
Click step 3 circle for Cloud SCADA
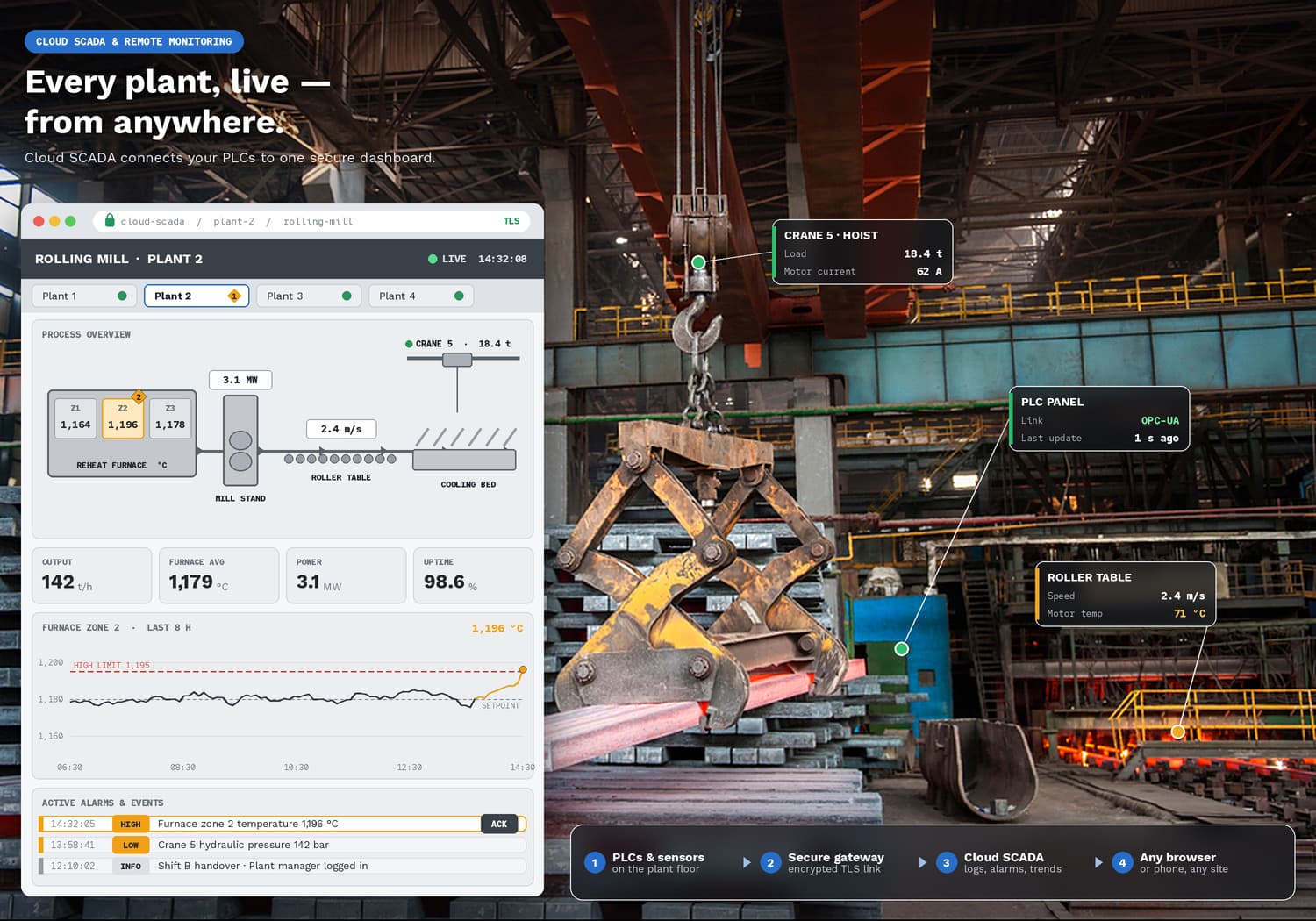click(946, 863)
